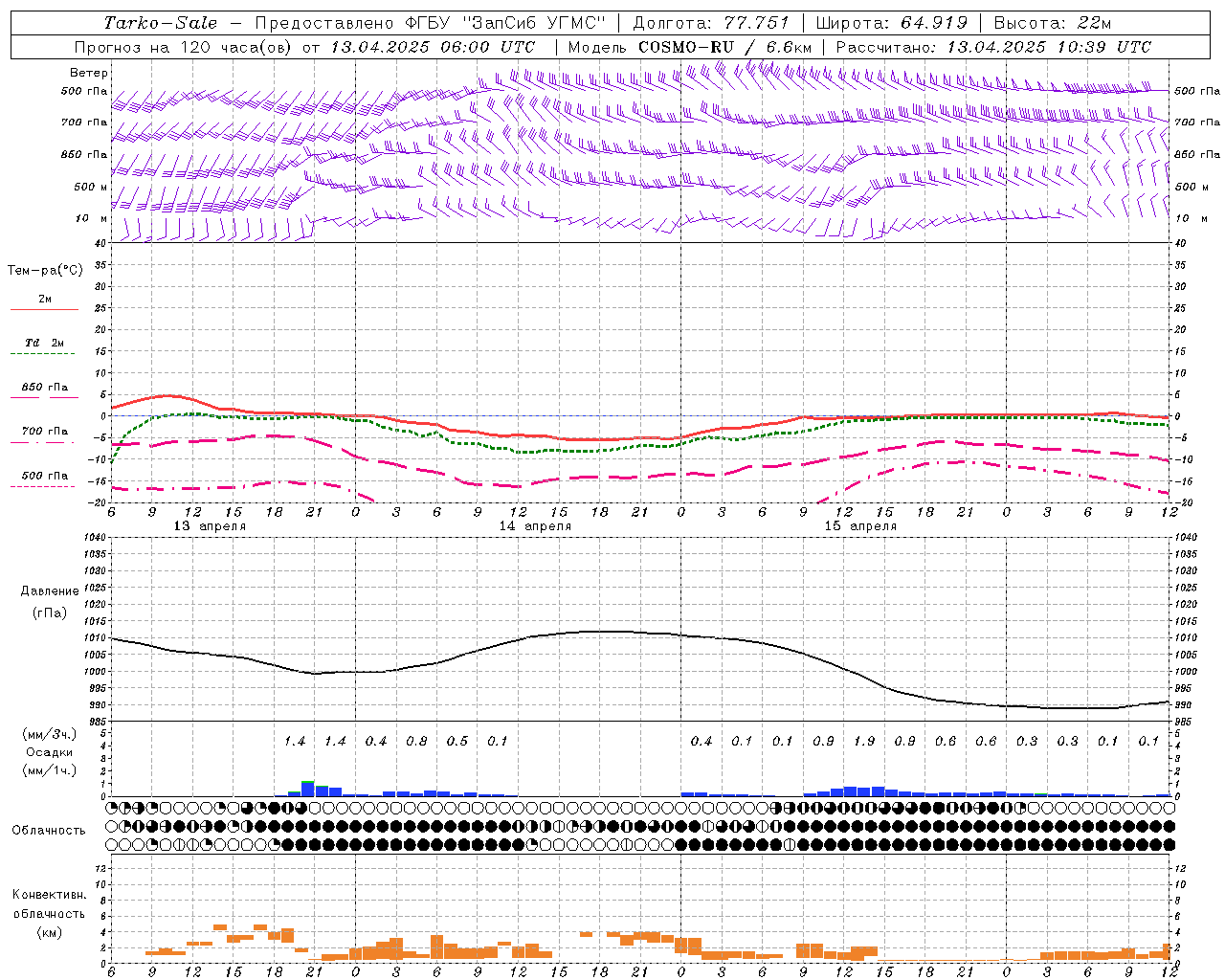The height and width of the screenshot is (980, 1225).
Task: Click the "(мм/1ч.)" precipitation unit label
Action: pos(49,771)
